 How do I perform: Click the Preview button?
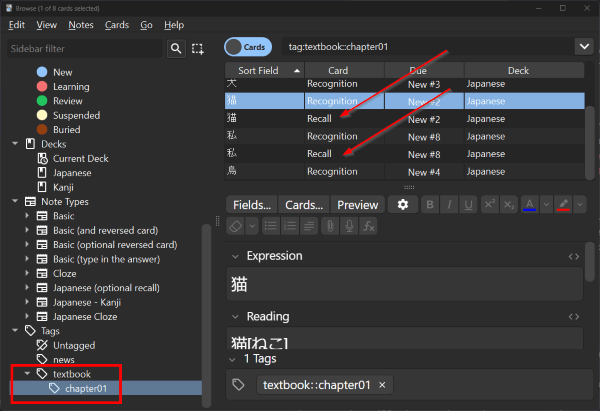click(357, 205)
